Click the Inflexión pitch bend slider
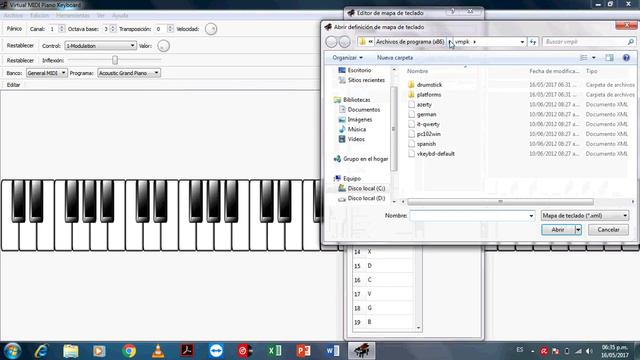 115,60
